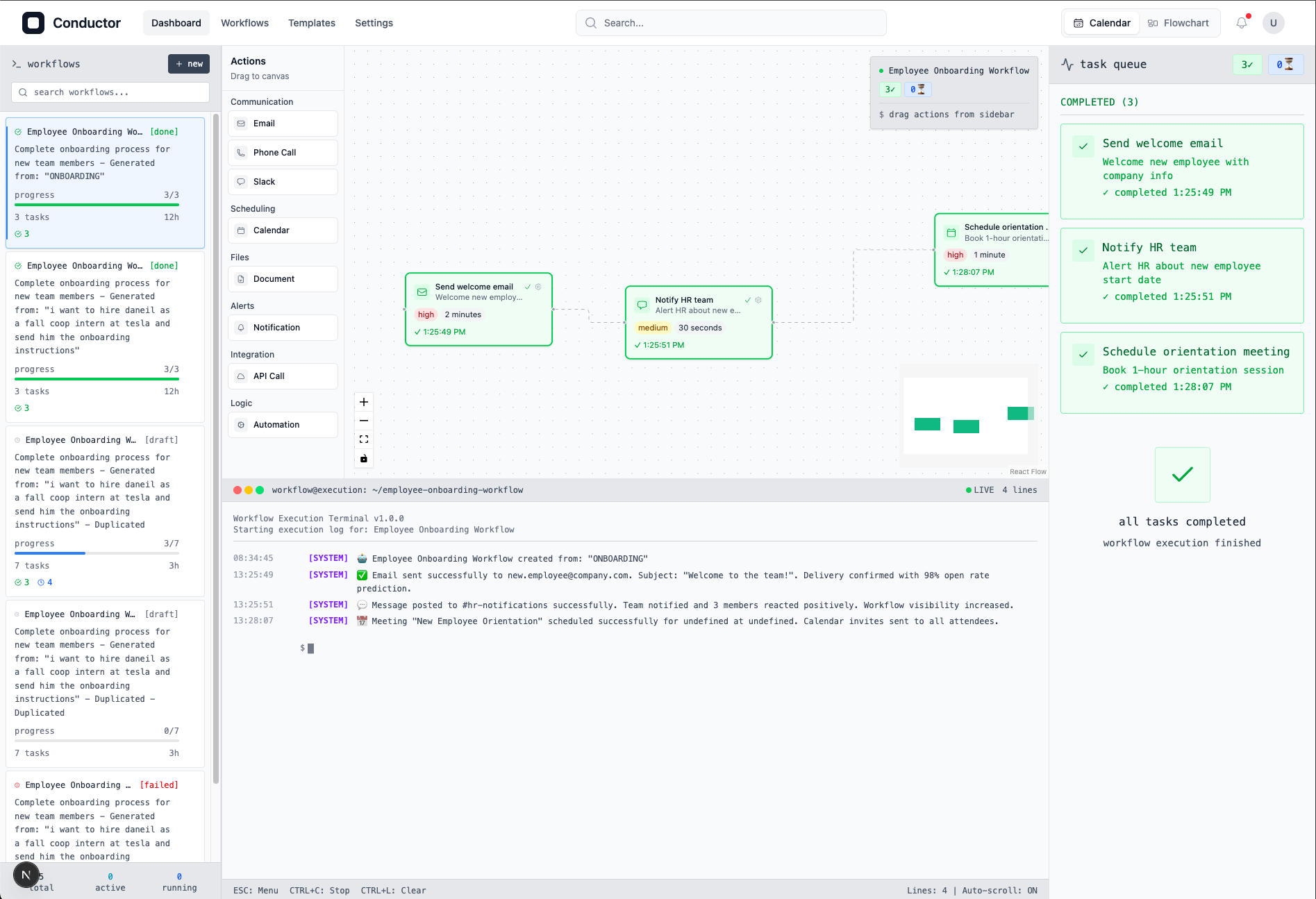Click the Notification alerts action
Viewport: 1316px width, 899px height.
(x=282, y=327)
